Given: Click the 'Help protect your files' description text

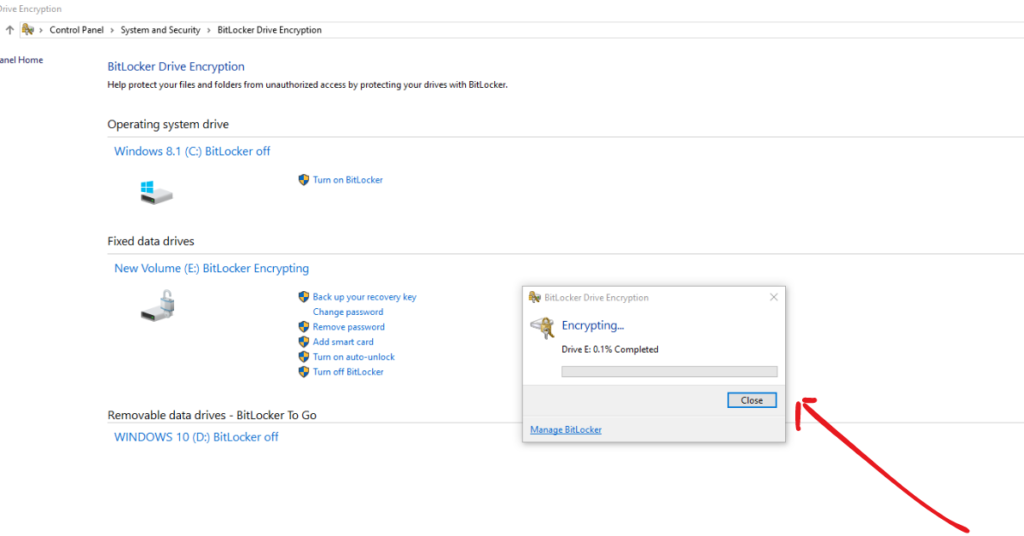Looking at the screenshot, I should coord(307,85).
